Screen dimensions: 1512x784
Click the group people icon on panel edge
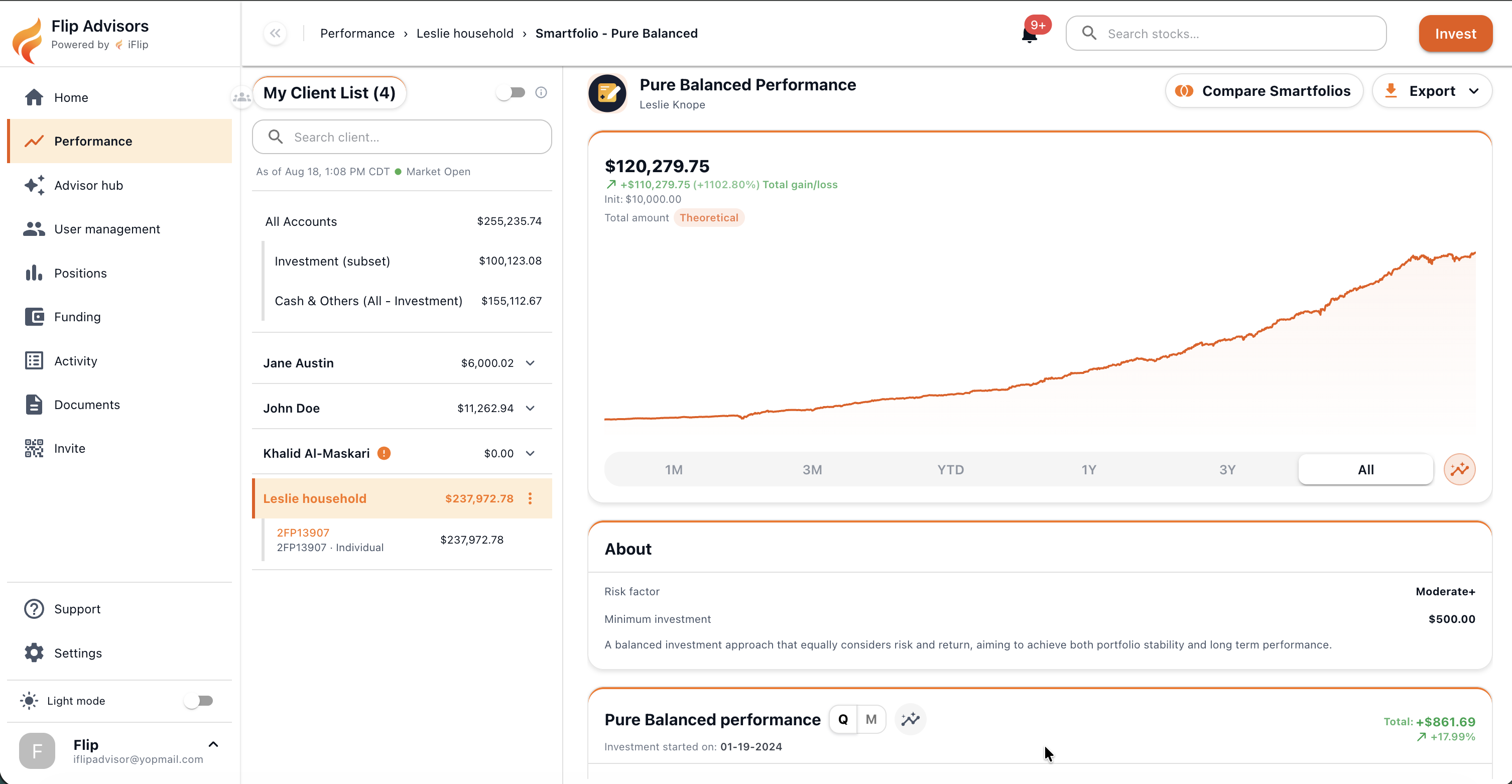241,97
